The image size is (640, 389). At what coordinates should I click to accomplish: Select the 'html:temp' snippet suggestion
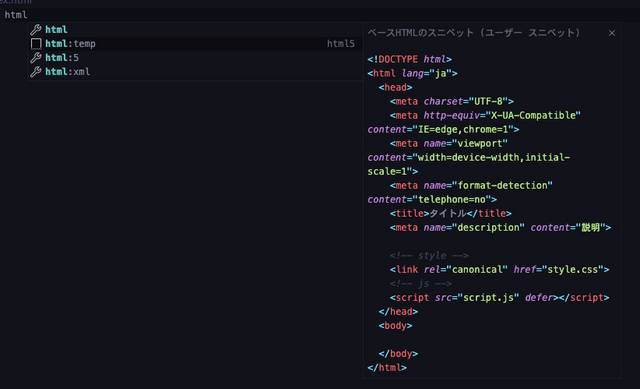point(195,44)
